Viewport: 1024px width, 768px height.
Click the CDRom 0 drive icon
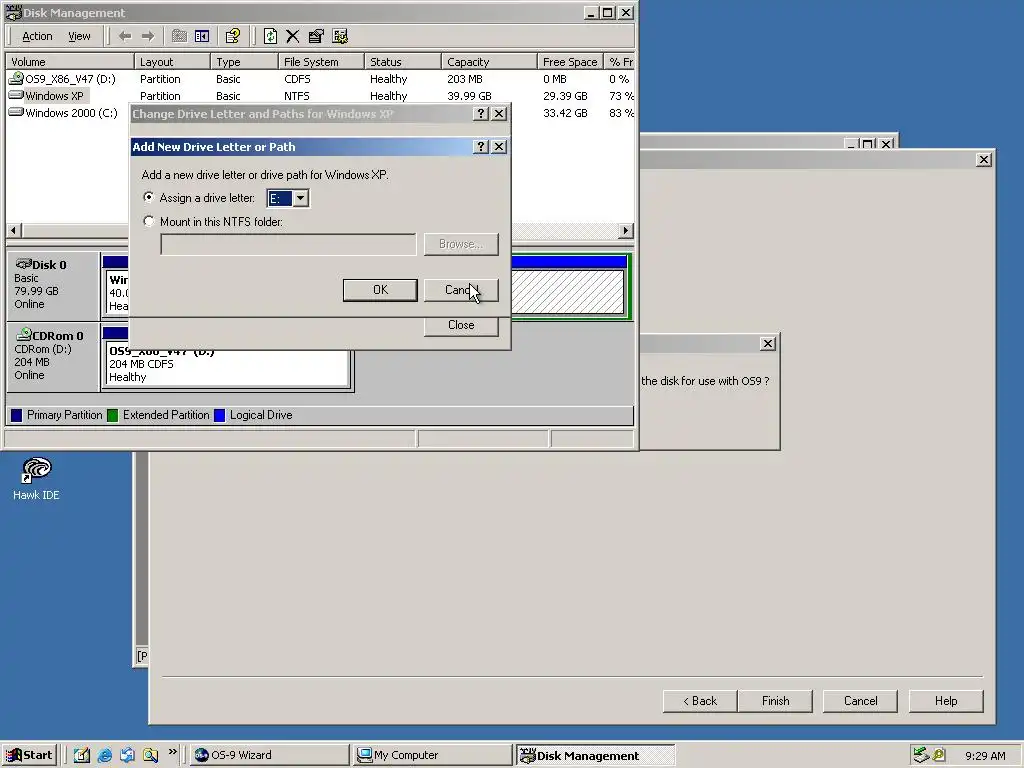point(24,334)
